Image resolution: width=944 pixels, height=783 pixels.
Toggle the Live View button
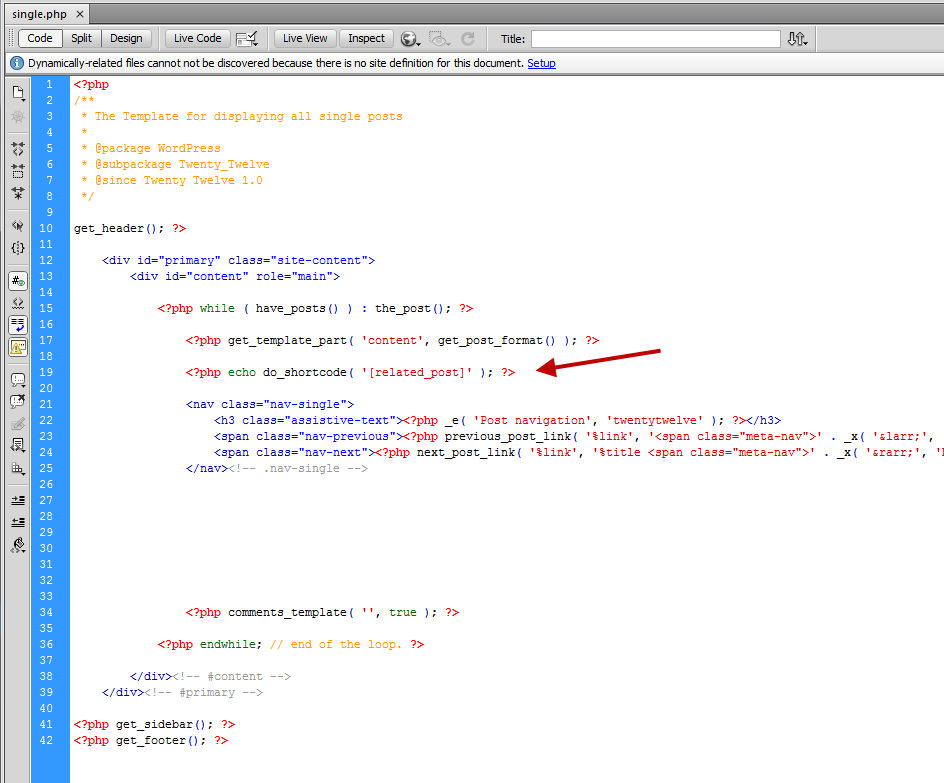click(x=305, y=39)
